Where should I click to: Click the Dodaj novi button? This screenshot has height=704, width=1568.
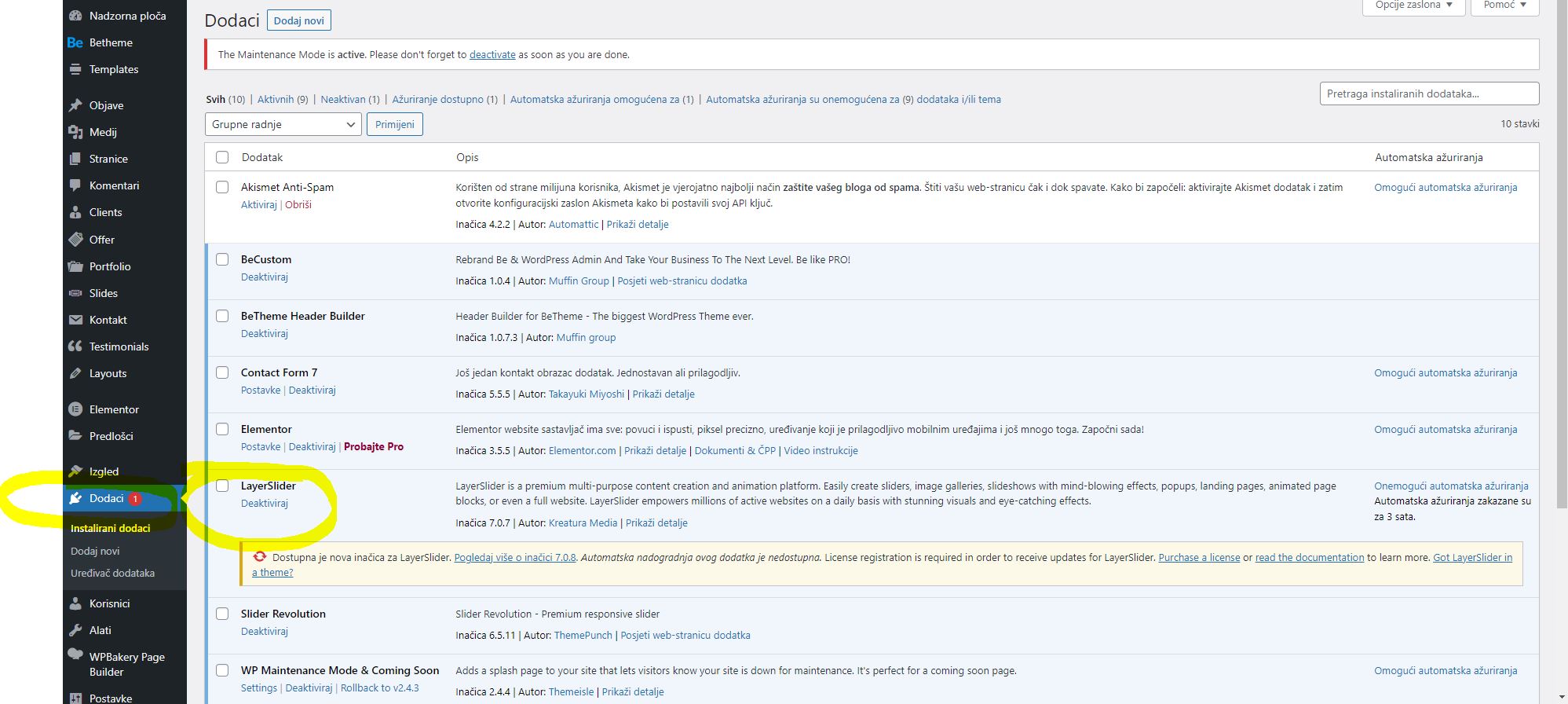pyautogui.click(x=299, y=20)
